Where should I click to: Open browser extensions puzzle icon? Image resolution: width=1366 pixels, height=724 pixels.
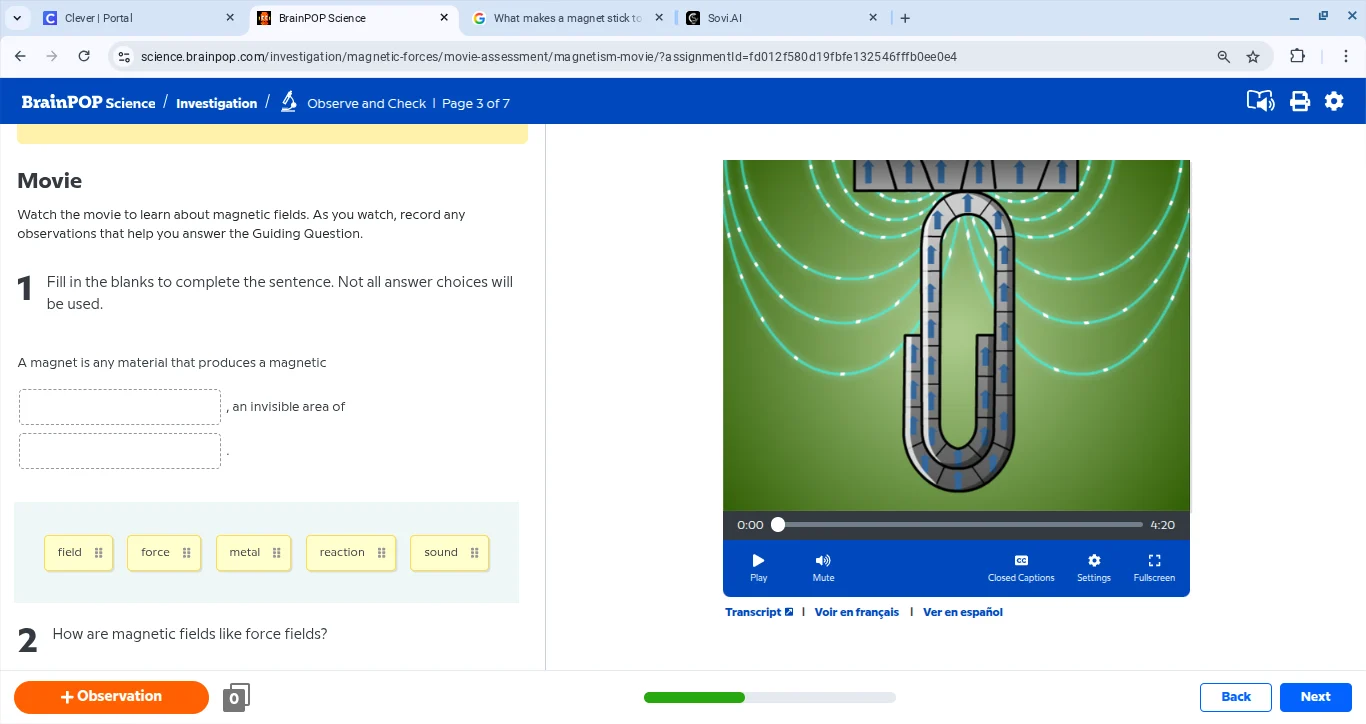tap(1297, 57)
